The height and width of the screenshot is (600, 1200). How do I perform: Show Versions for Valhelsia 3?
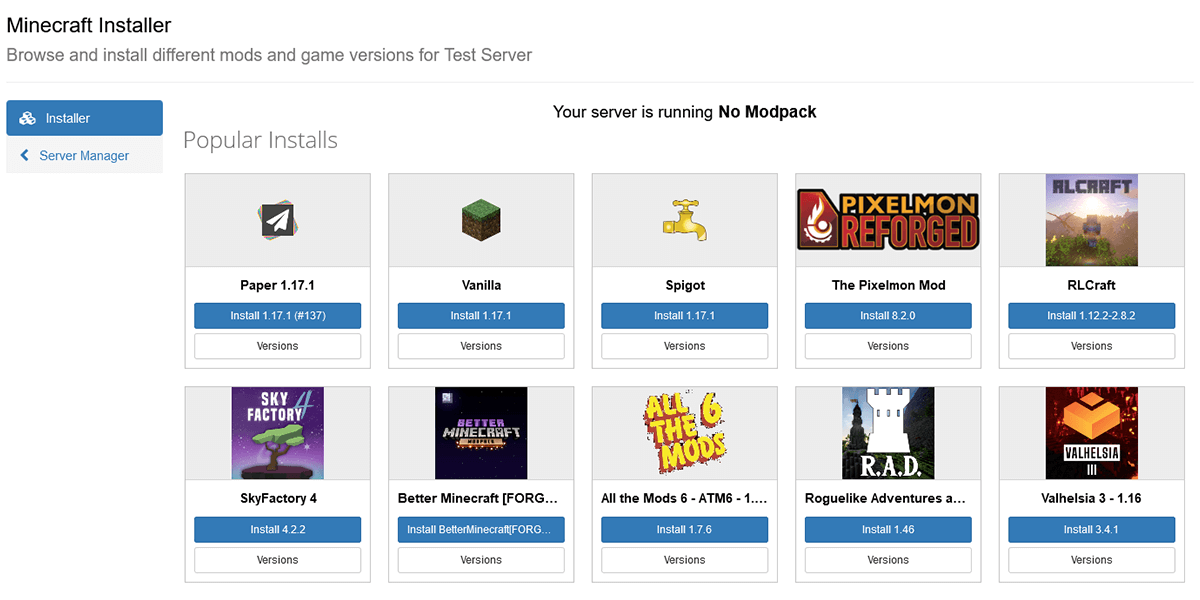pos(1092,560)
